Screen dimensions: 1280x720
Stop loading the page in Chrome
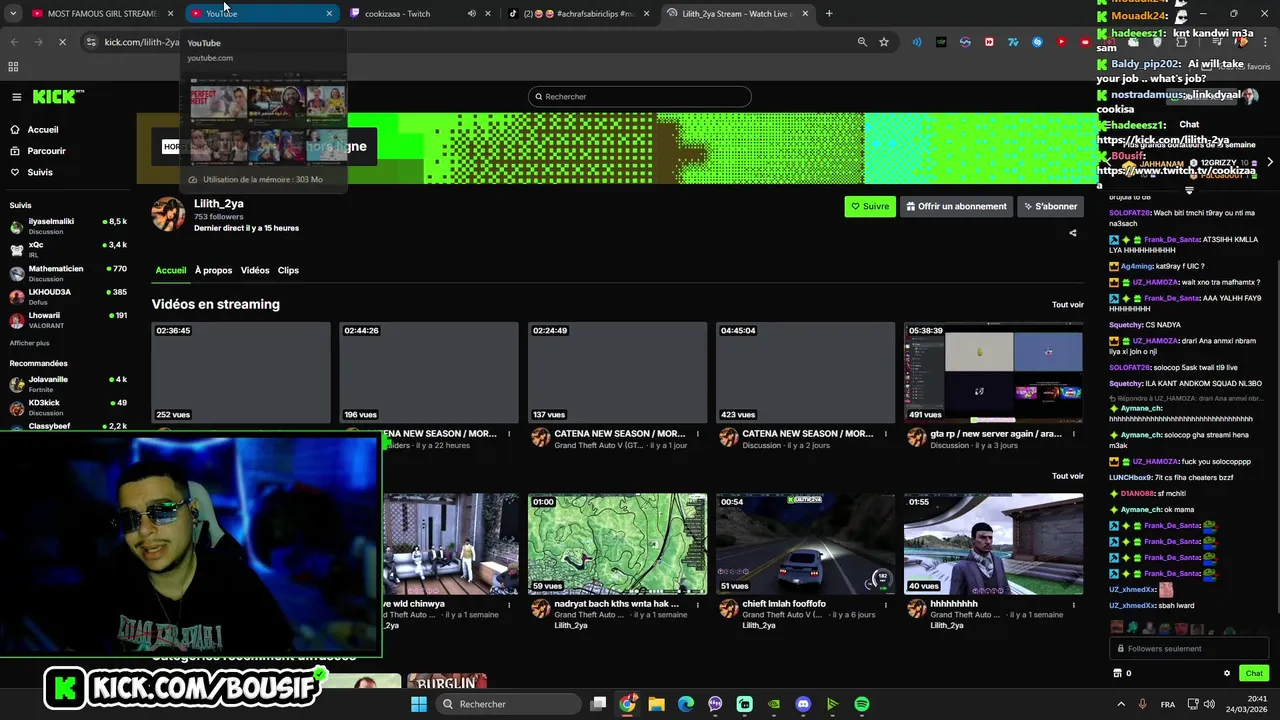(x=62, y=42)
